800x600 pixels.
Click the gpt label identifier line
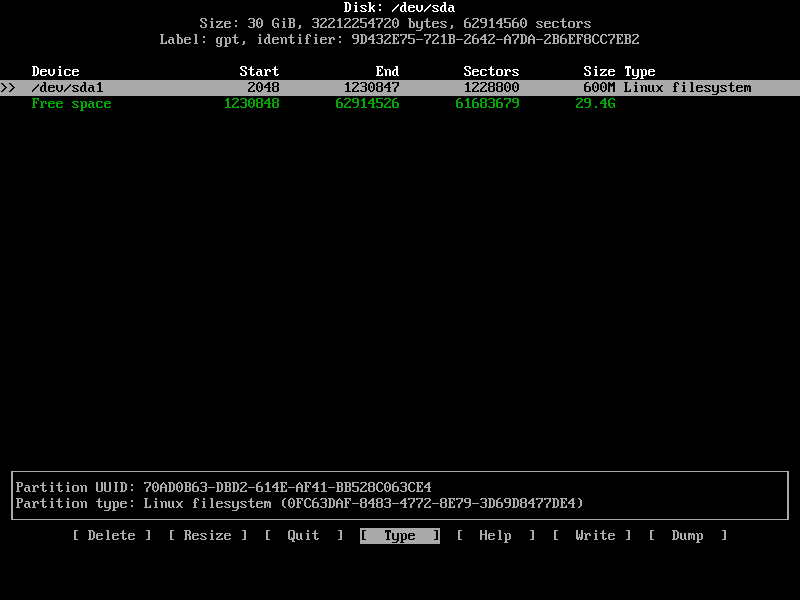click(399, 39)
